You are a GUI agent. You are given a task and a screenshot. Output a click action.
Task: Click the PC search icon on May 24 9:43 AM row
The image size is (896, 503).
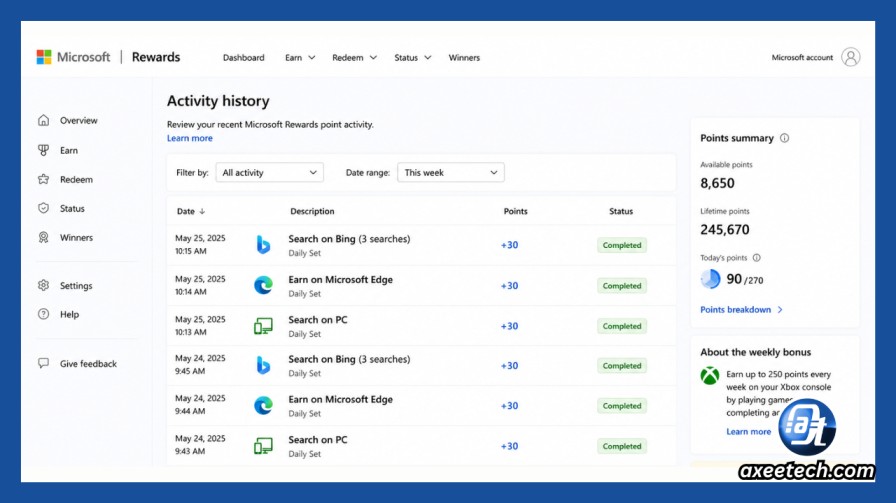coord(263,446)
